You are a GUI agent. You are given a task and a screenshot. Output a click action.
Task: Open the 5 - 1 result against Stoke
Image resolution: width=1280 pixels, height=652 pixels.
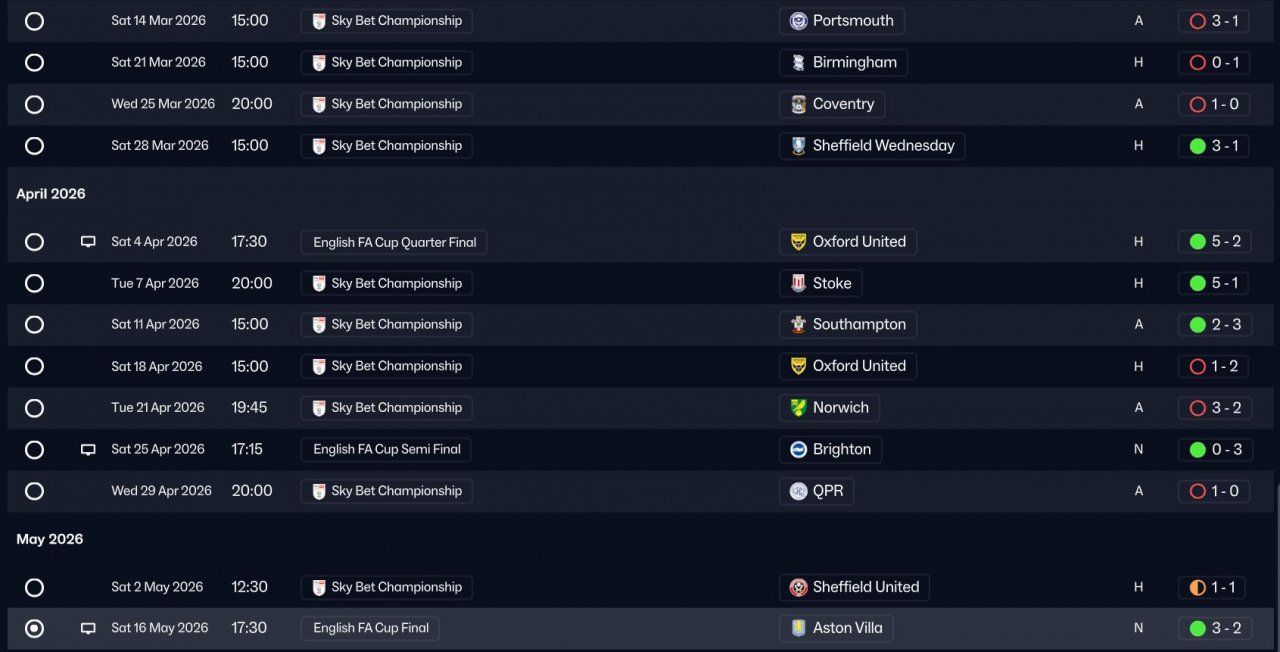1214,283
